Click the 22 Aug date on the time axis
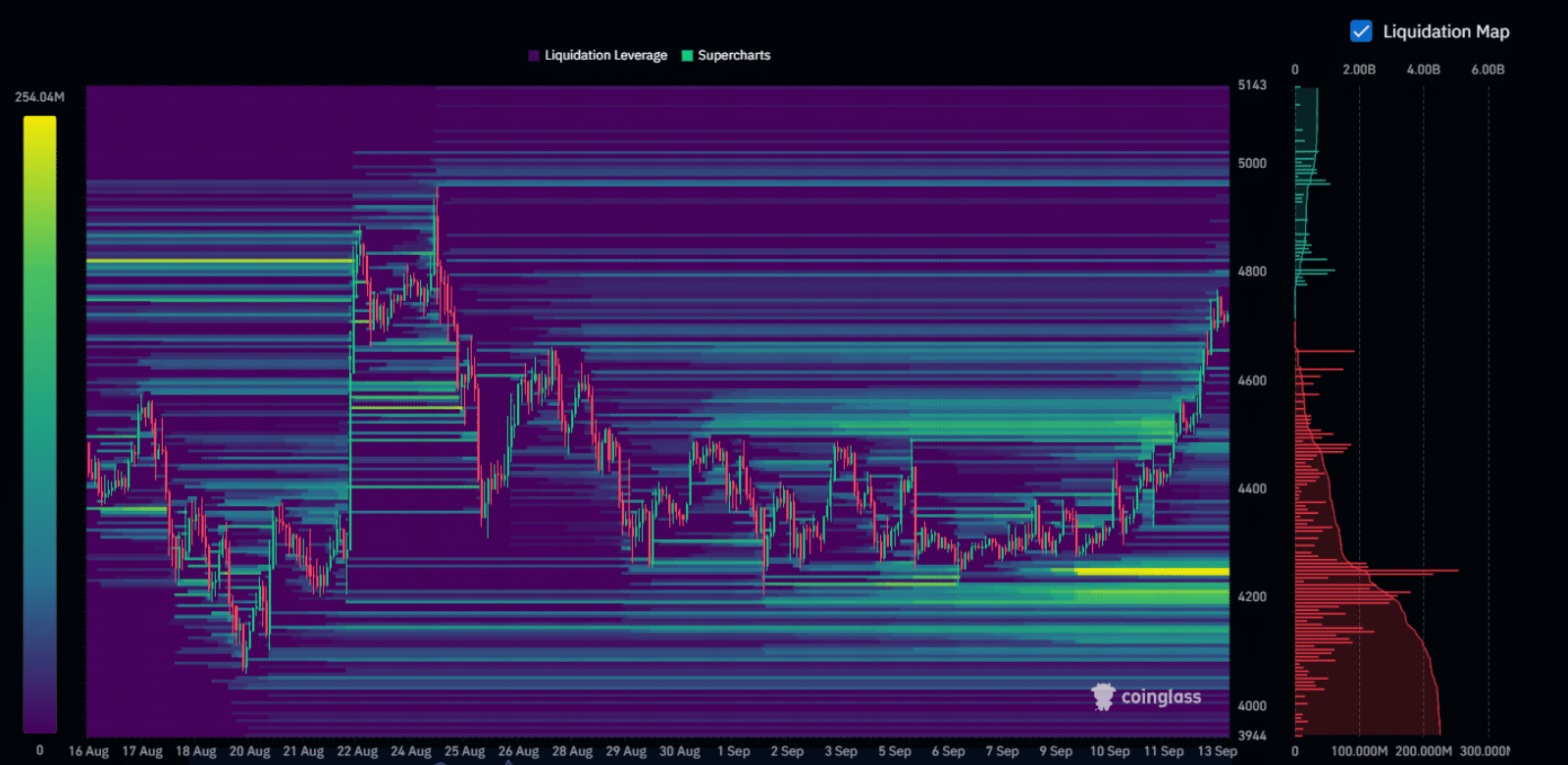 pos(357,751)
